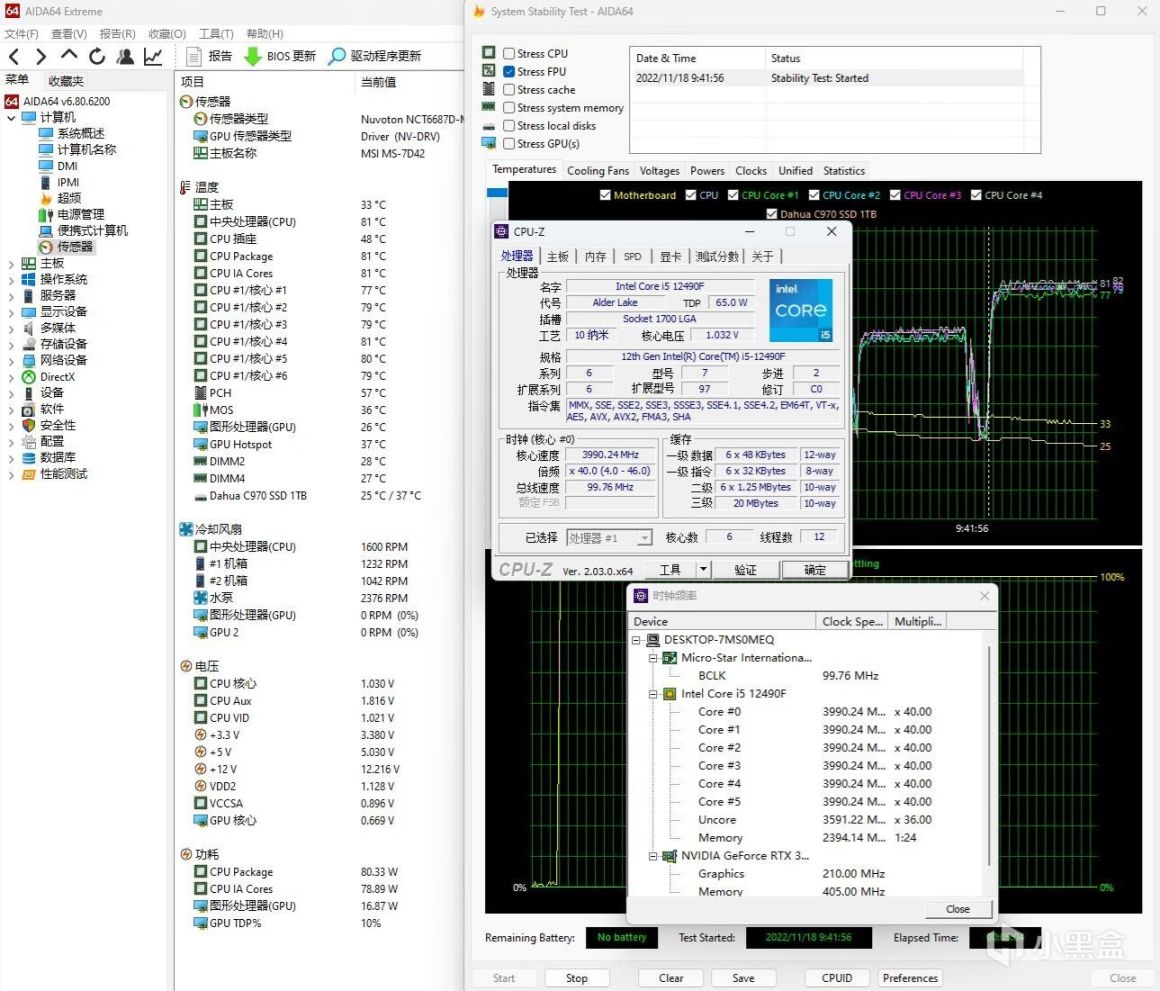Open the graph chart toolbar icon
Screen dimensions: 1160x991
(153, 56)
